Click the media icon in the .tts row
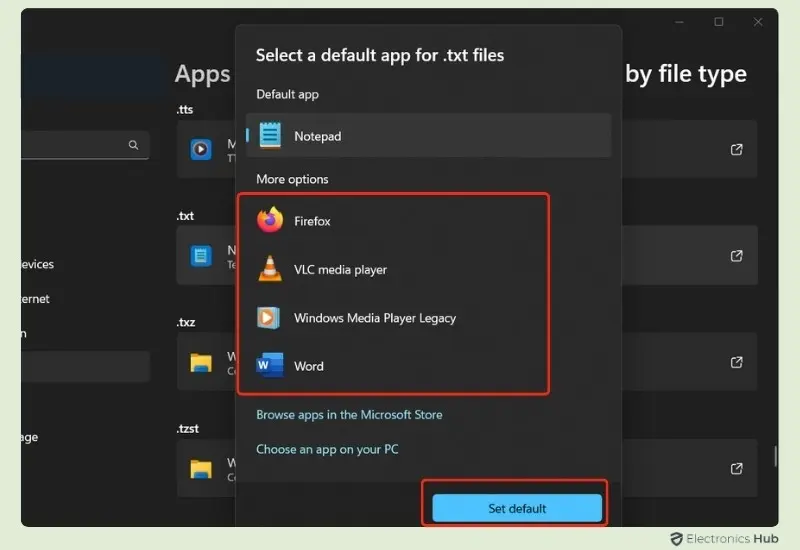The image size is (800, 550). 202,150
